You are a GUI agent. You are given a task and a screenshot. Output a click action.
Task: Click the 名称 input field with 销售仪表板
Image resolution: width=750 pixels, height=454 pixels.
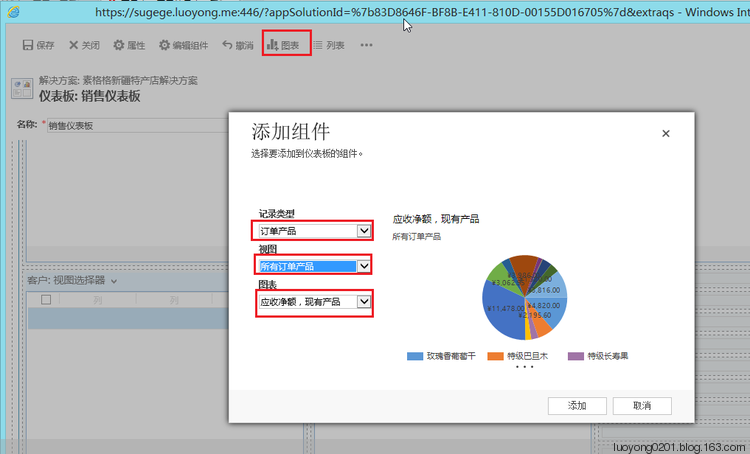[138, 125]
